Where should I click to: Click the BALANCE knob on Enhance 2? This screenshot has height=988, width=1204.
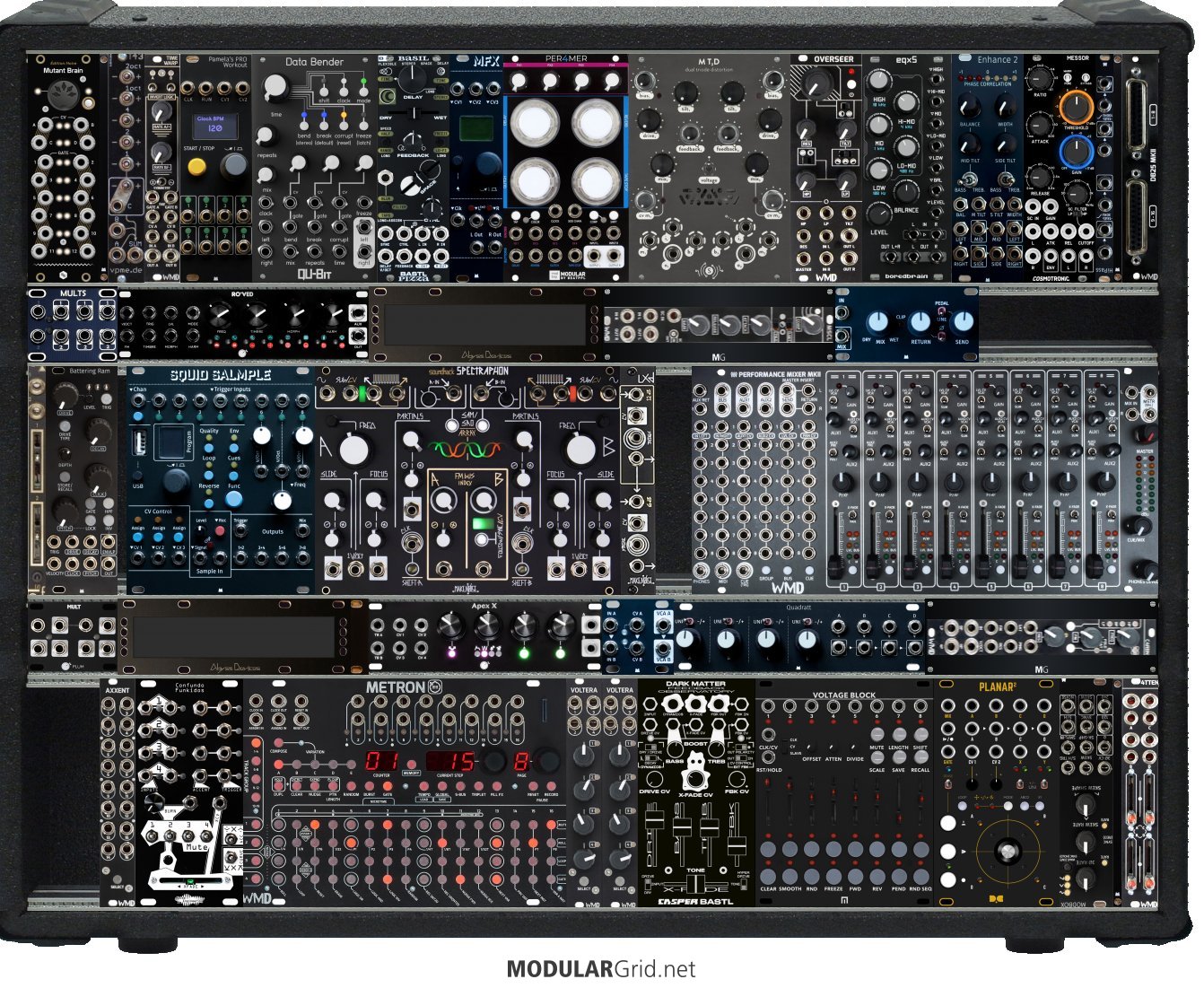969,106
